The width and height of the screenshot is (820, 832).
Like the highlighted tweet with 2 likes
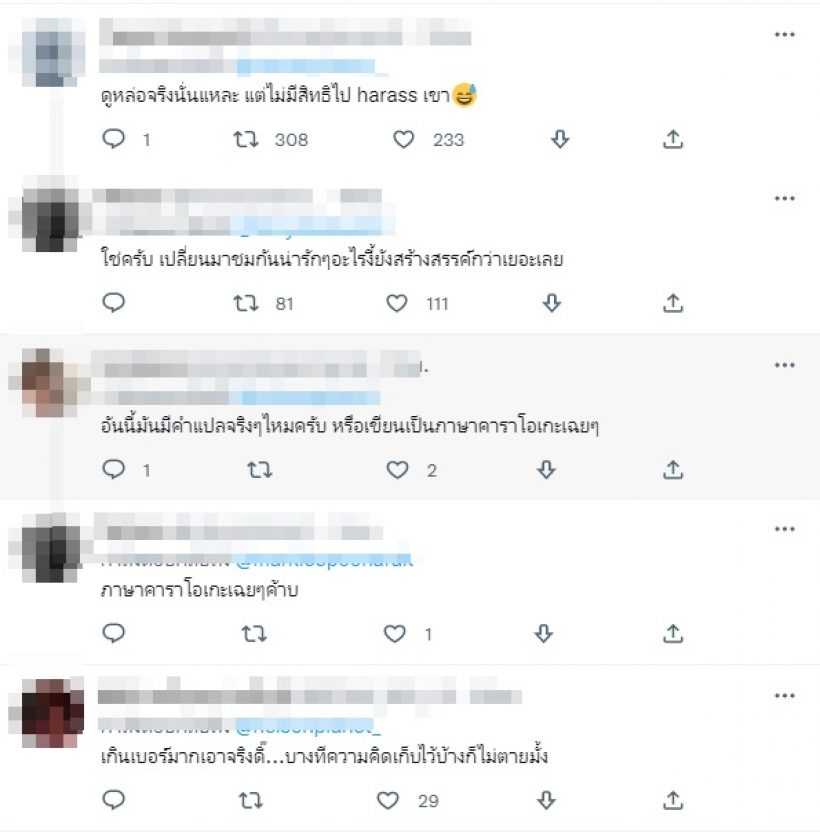397,470
